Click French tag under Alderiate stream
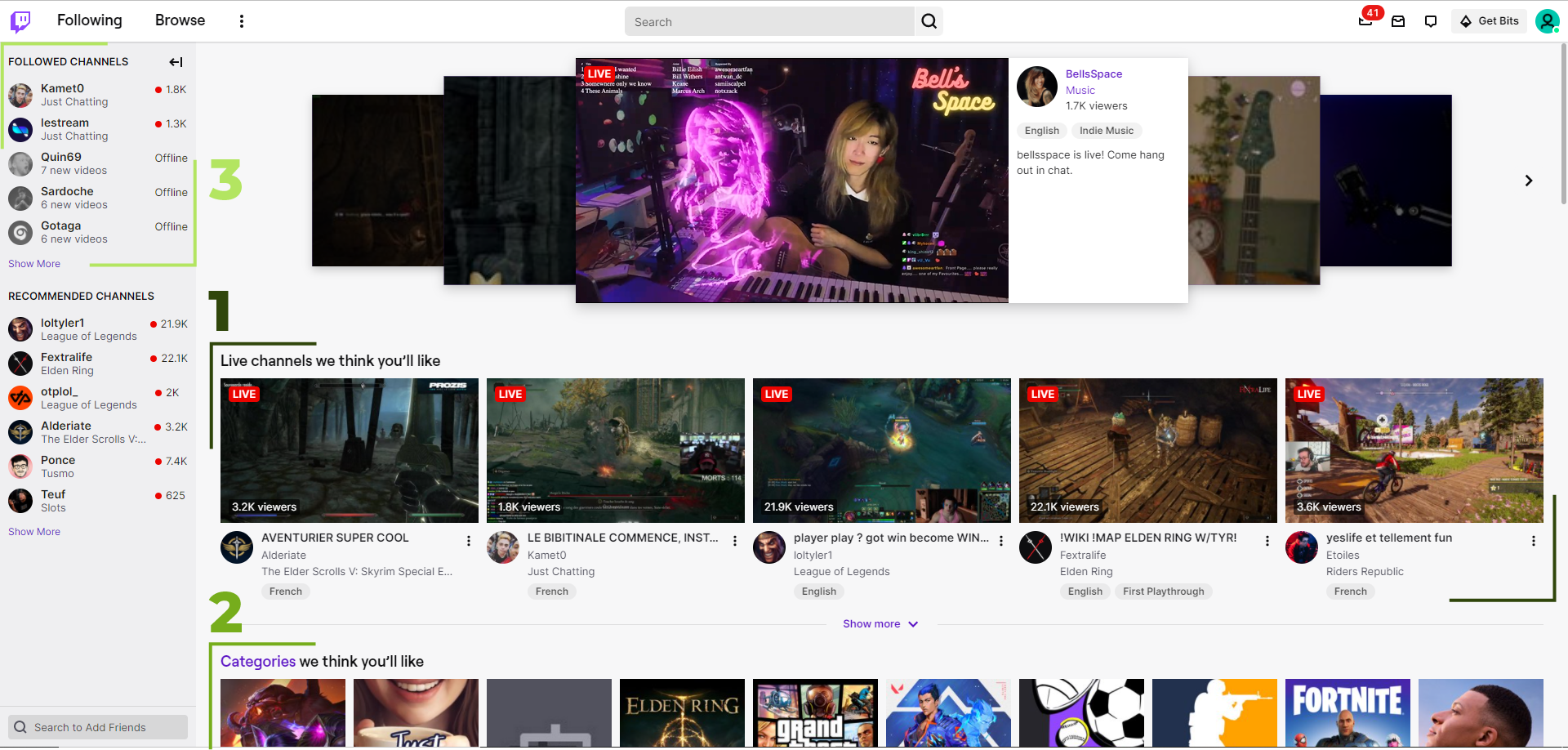 [286, 592]
